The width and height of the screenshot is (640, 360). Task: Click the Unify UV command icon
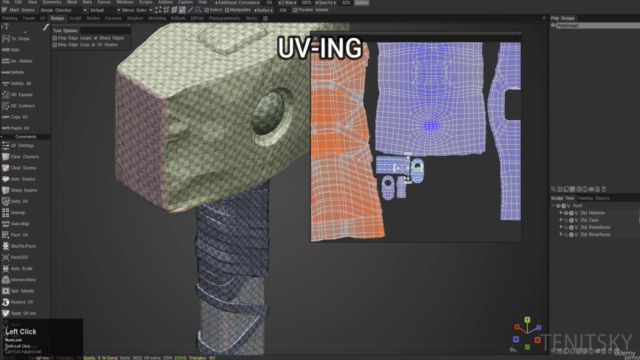click(x=5, y=201)
